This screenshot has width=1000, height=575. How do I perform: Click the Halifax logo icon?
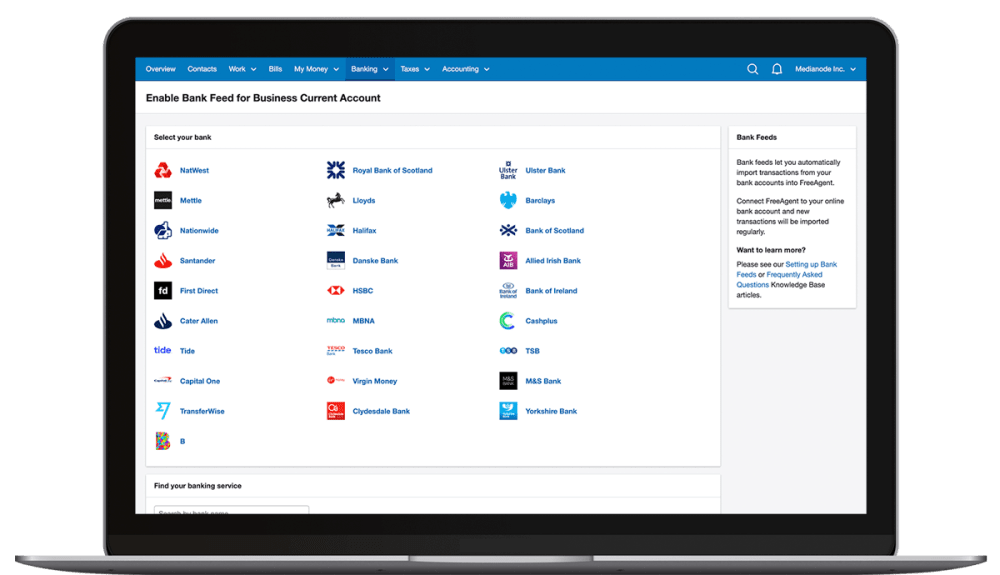tap(336, 230)
